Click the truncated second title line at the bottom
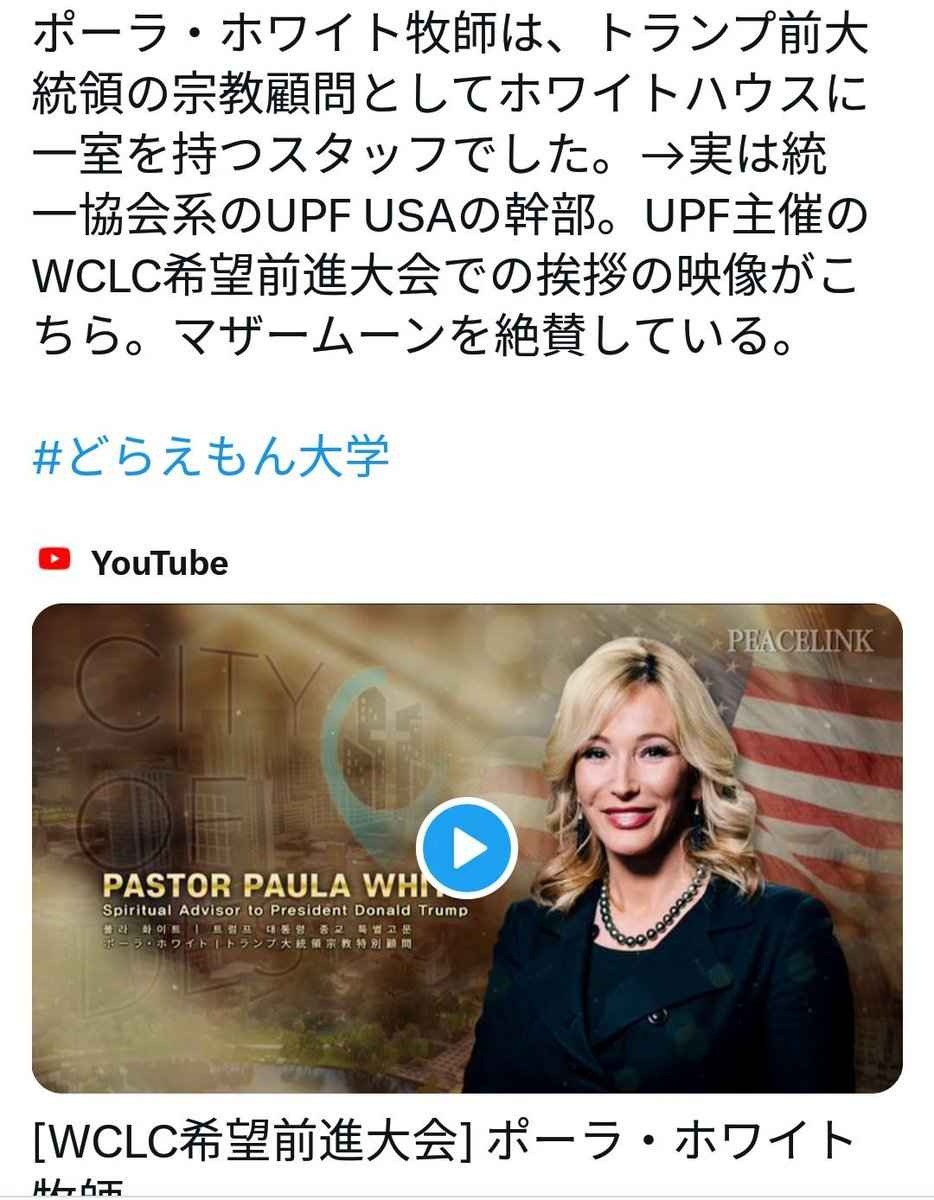This screenshot has height=1200, width=934. coord(80,1189)
